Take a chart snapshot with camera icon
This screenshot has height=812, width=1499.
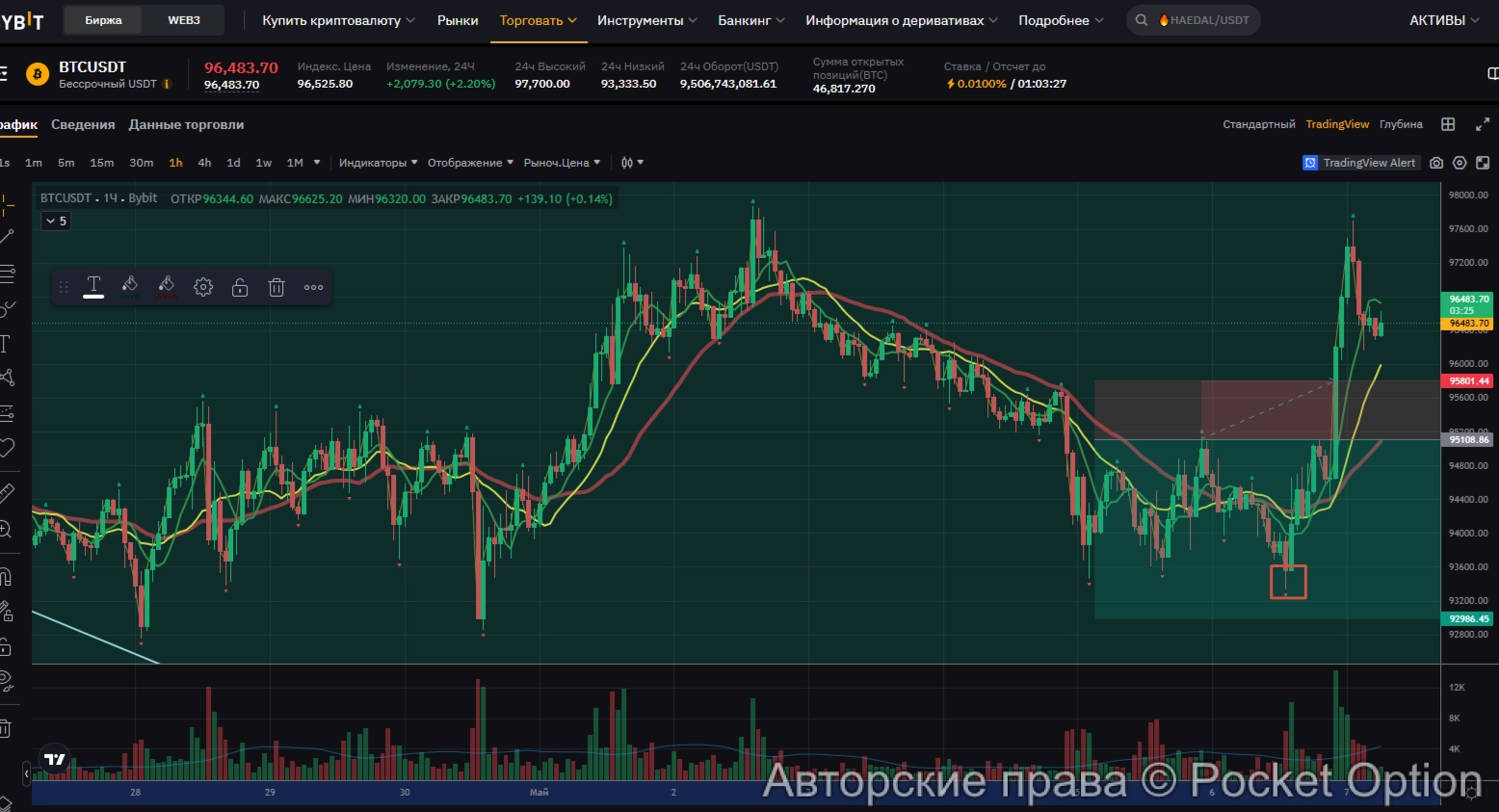[x=1436, y=163]
